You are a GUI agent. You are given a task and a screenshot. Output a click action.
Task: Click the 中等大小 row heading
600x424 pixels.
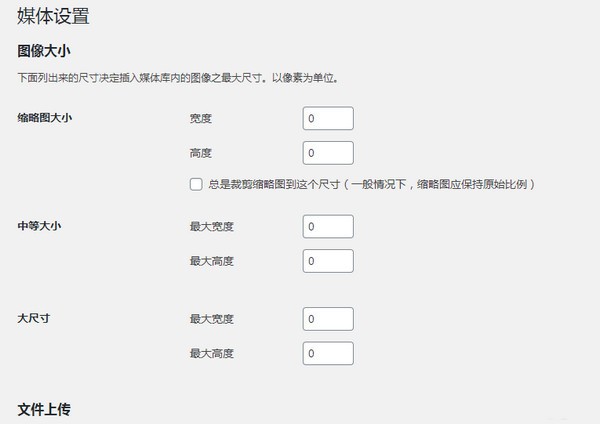click(x=39, y=226)
